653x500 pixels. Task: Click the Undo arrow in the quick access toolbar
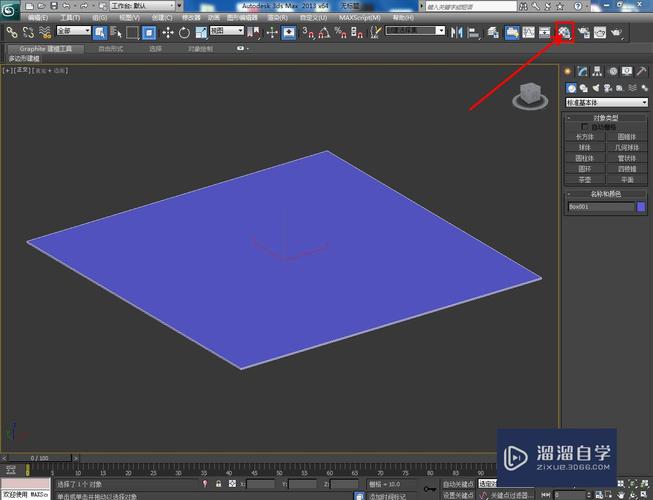tap(66, 6)
